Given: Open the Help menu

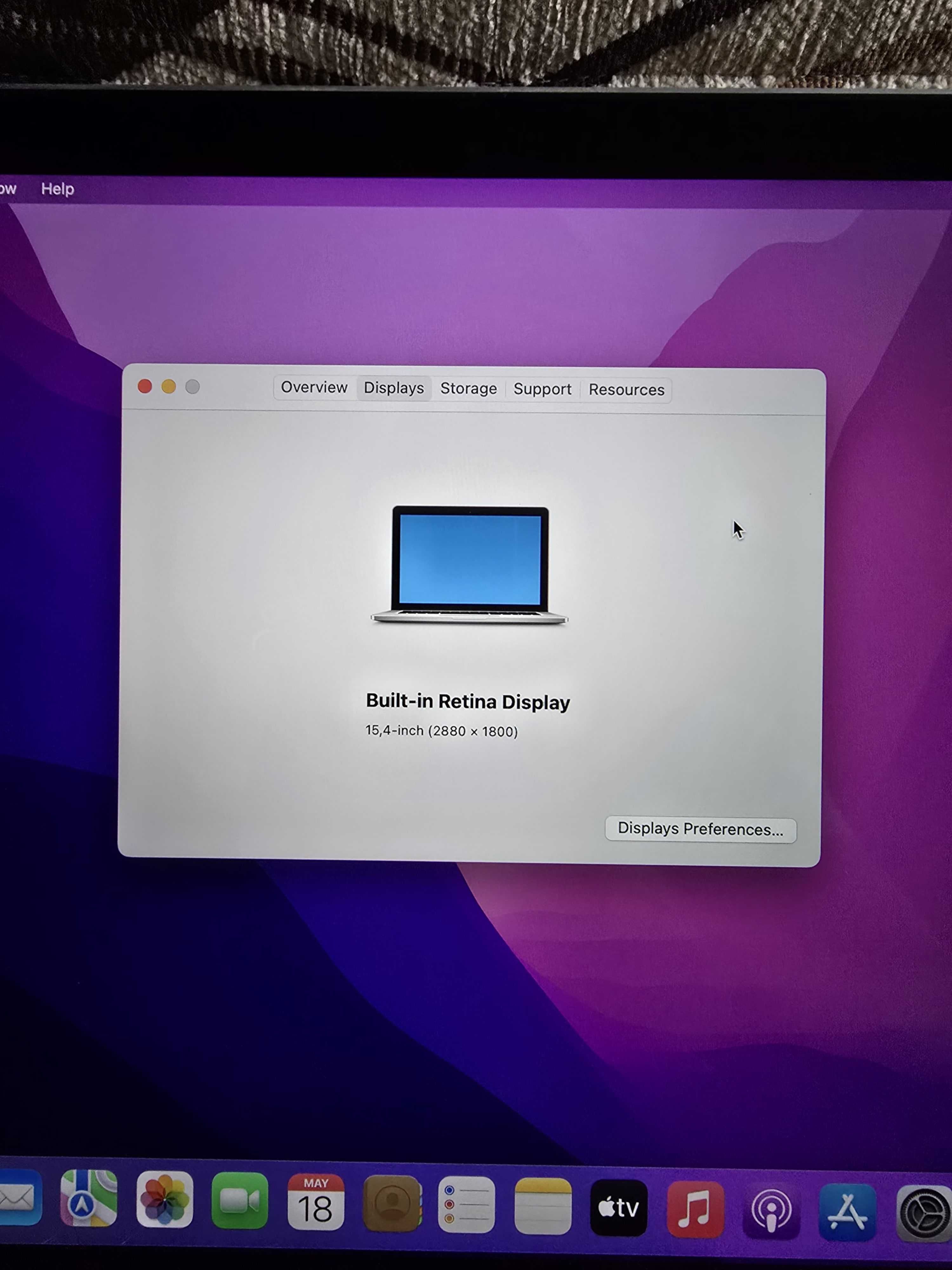Looking at the screenshot, I should click(57, 189).
